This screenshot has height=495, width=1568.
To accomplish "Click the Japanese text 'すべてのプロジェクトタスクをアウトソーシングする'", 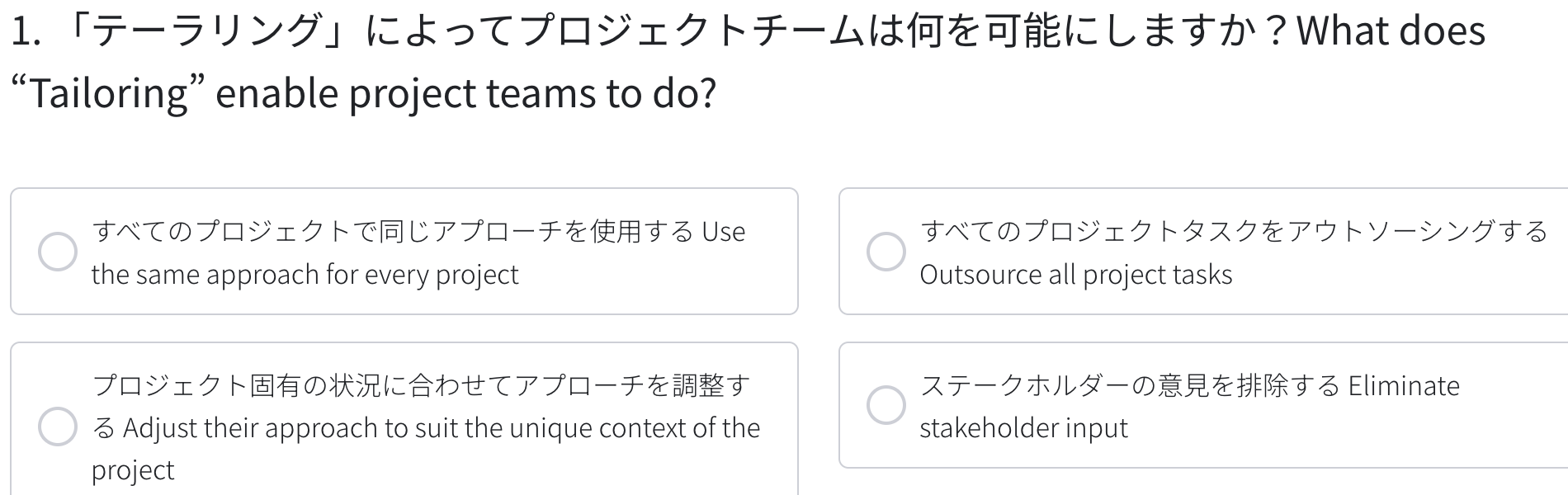I will 1234,231.
